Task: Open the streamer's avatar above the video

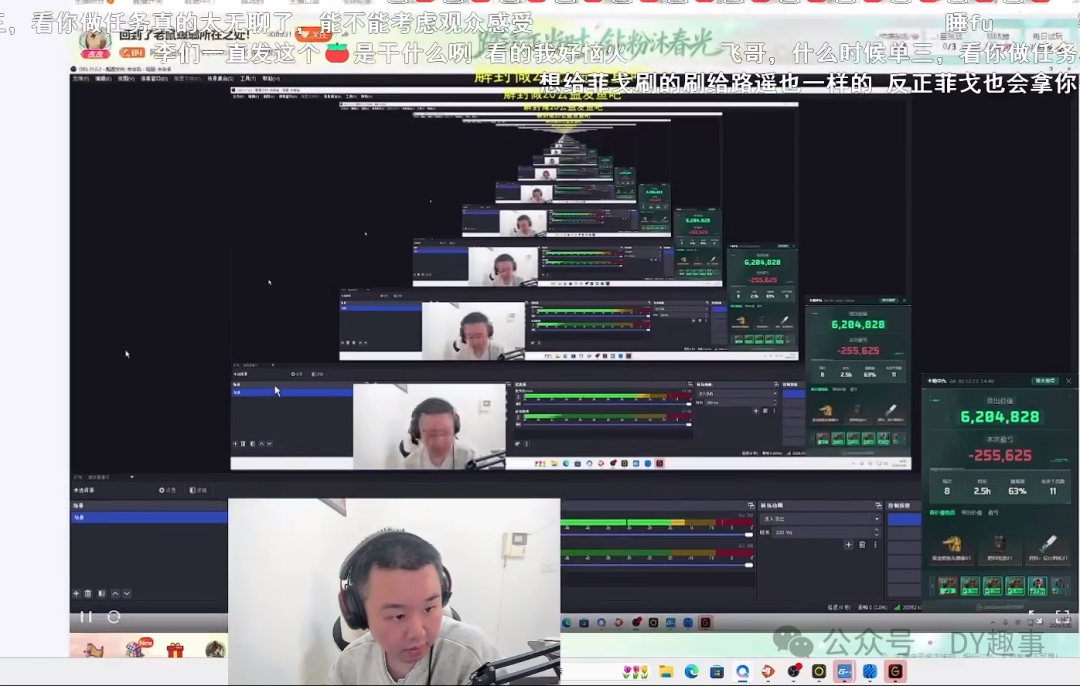Action: tap(95, 43)
